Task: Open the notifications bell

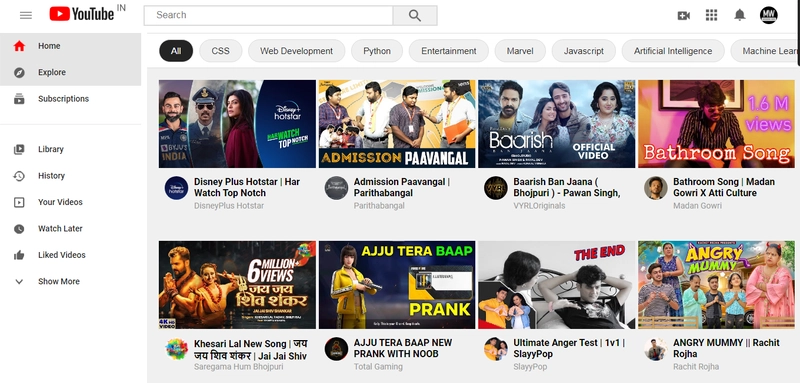Action: 739,15
